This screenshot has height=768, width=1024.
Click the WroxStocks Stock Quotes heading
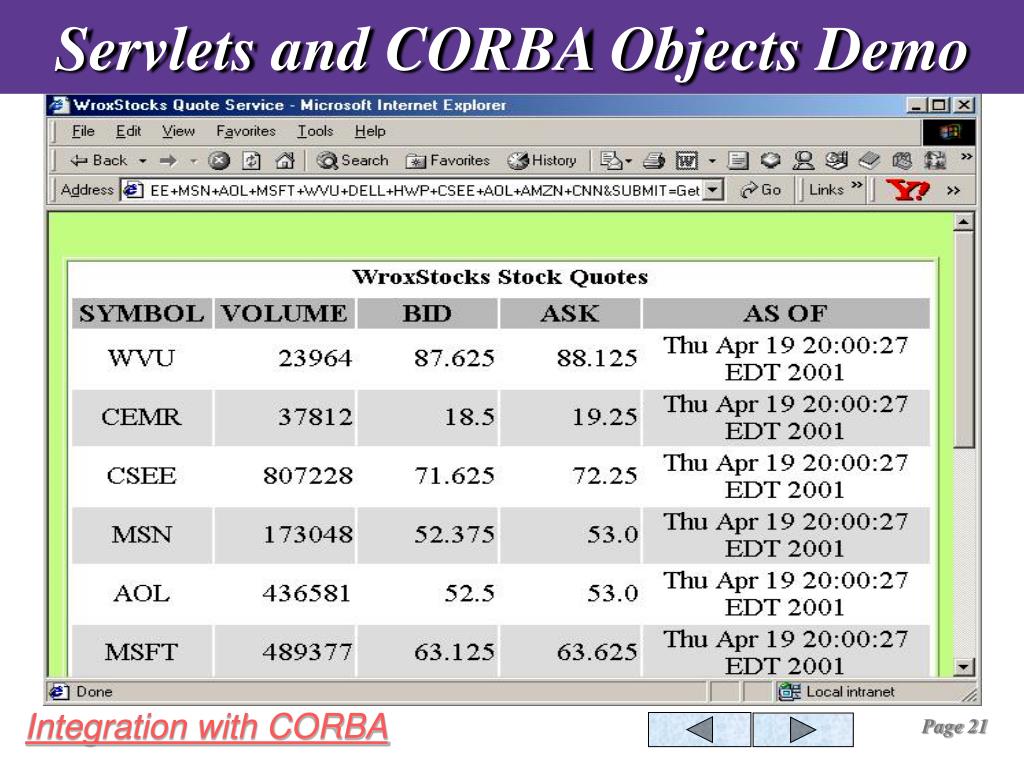pyautogui.click(x=500, y=277)
